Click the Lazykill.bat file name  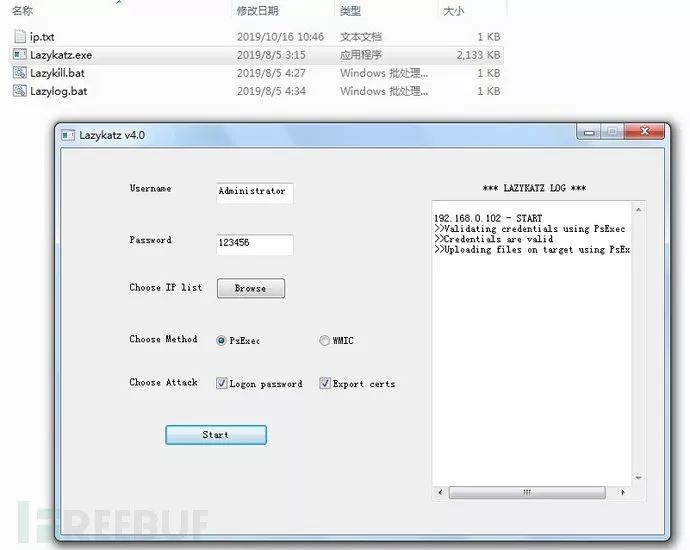[x=57, y=73]
